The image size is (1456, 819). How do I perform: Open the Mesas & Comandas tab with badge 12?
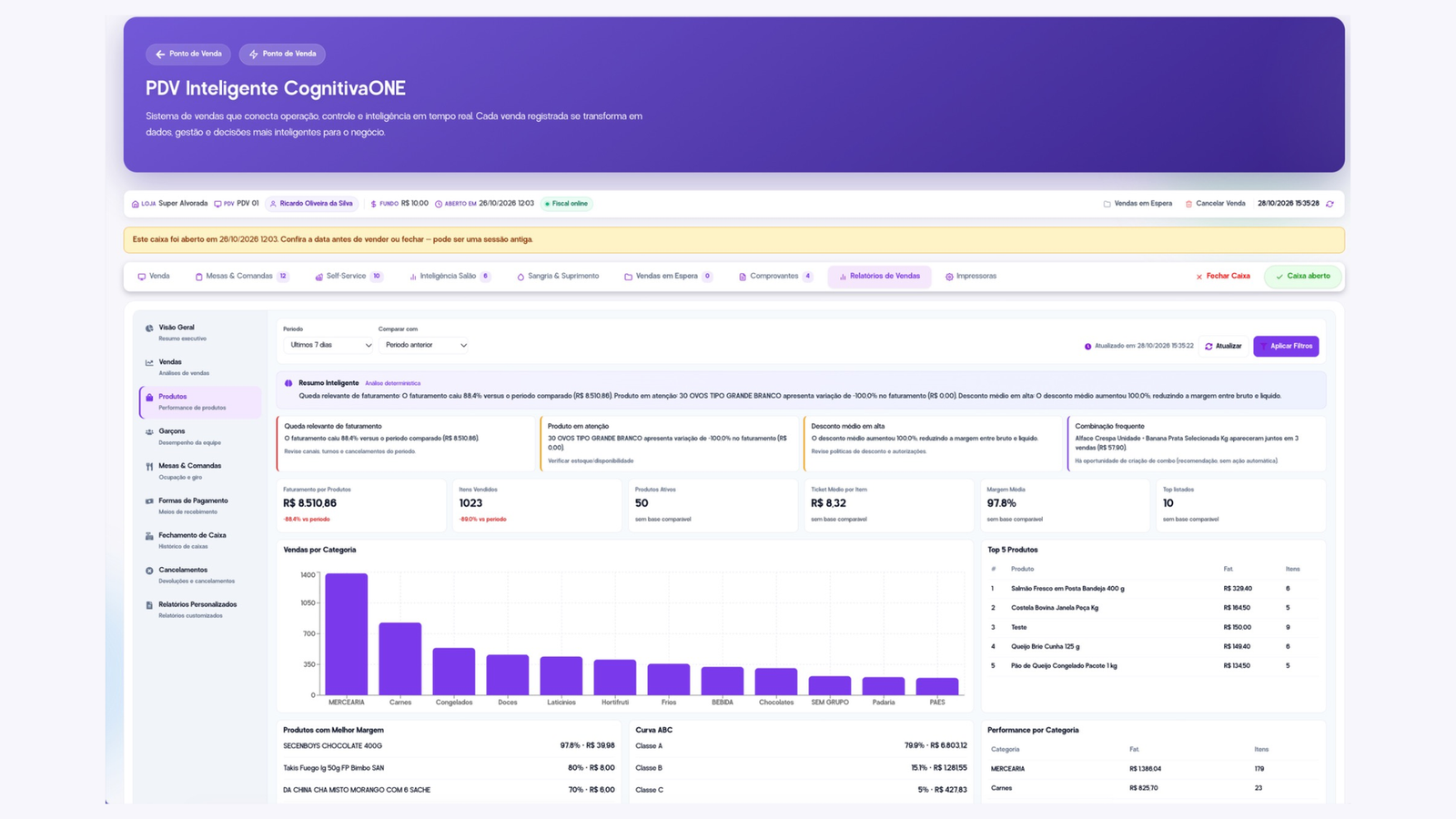click(242, 276)
